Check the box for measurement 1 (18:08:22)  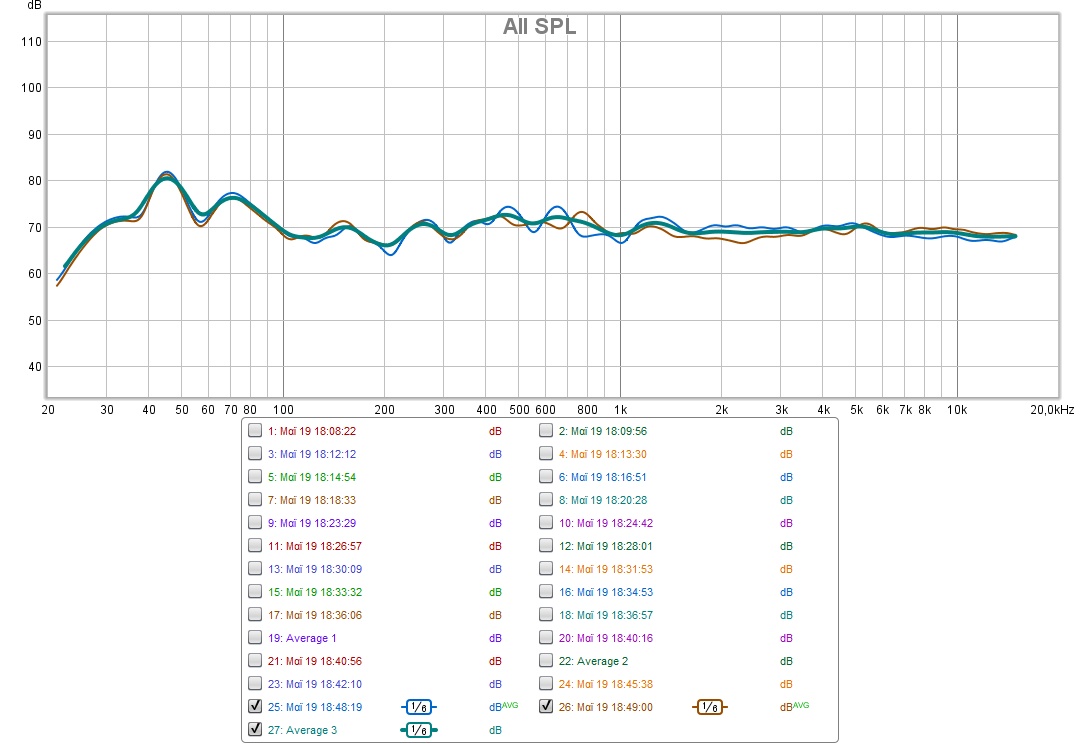pos(255,431)
